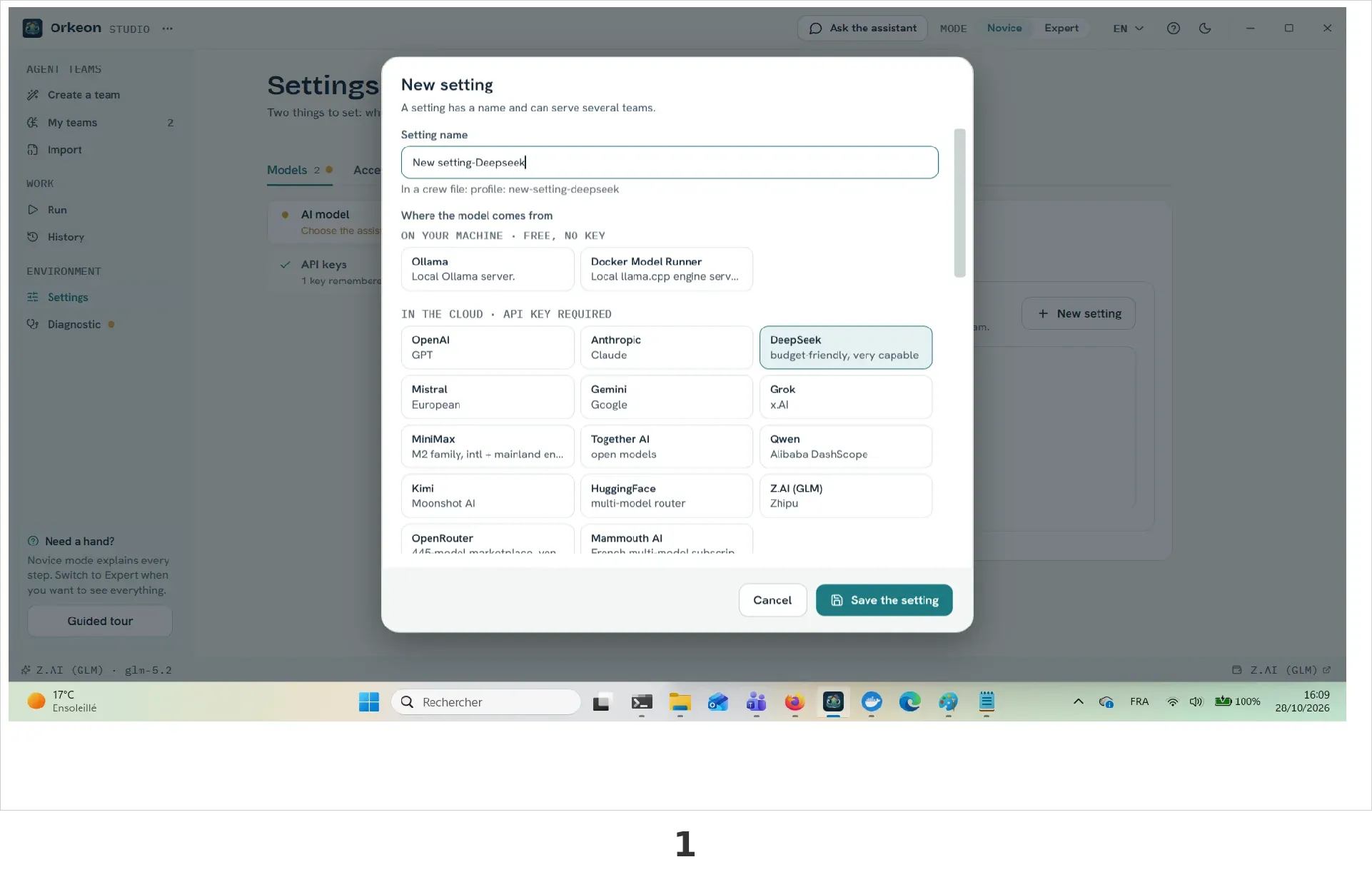The width and height of the screenshot is (1372, 877).
Task: Choose Anthropic Claude as provider
Action: coord(667,348)
